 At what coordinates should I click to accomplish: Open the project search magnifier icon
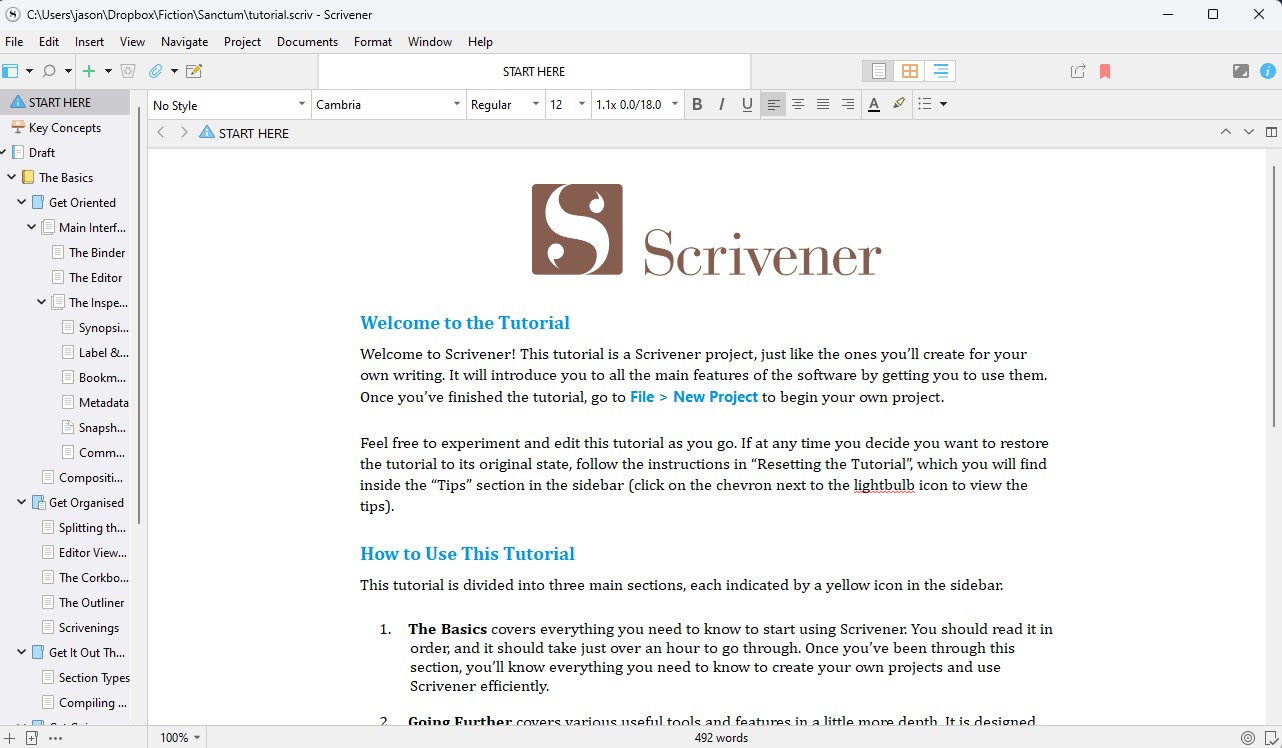coord(48,71)
